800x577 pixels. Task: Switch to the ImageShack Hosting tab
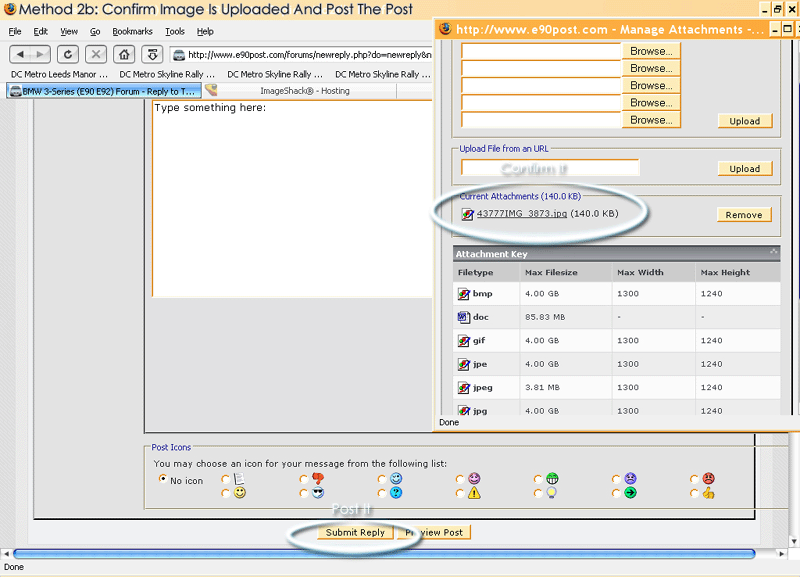point(305,91)
